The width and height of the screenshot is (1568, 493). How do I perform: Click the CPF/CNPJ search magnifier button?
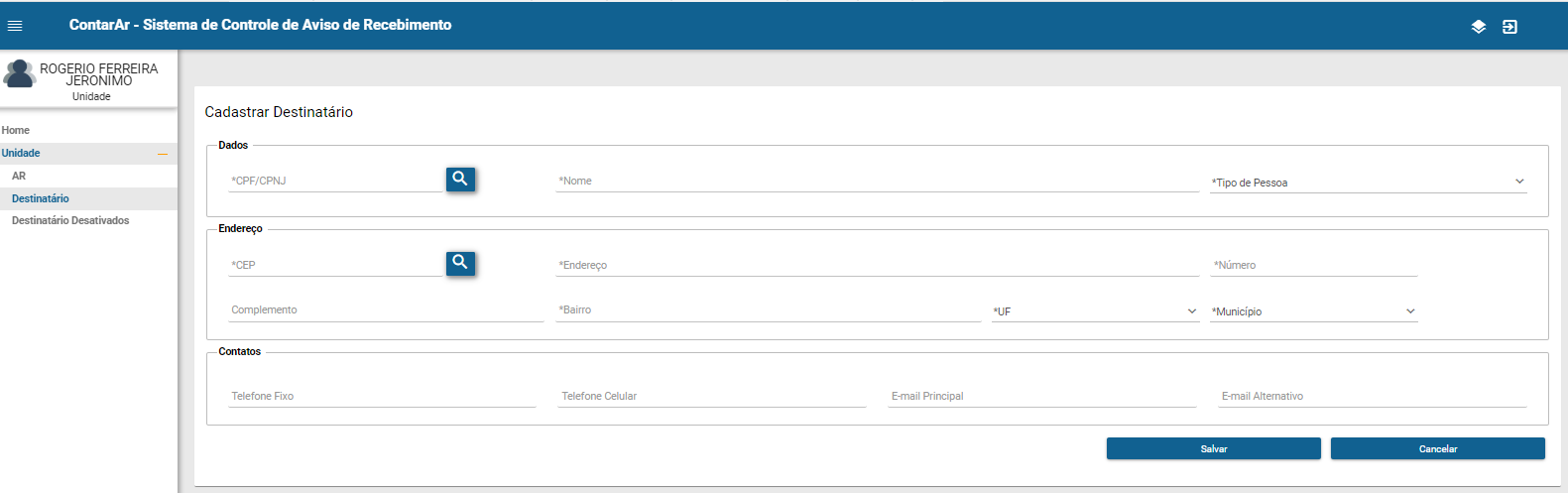point(460,180)
